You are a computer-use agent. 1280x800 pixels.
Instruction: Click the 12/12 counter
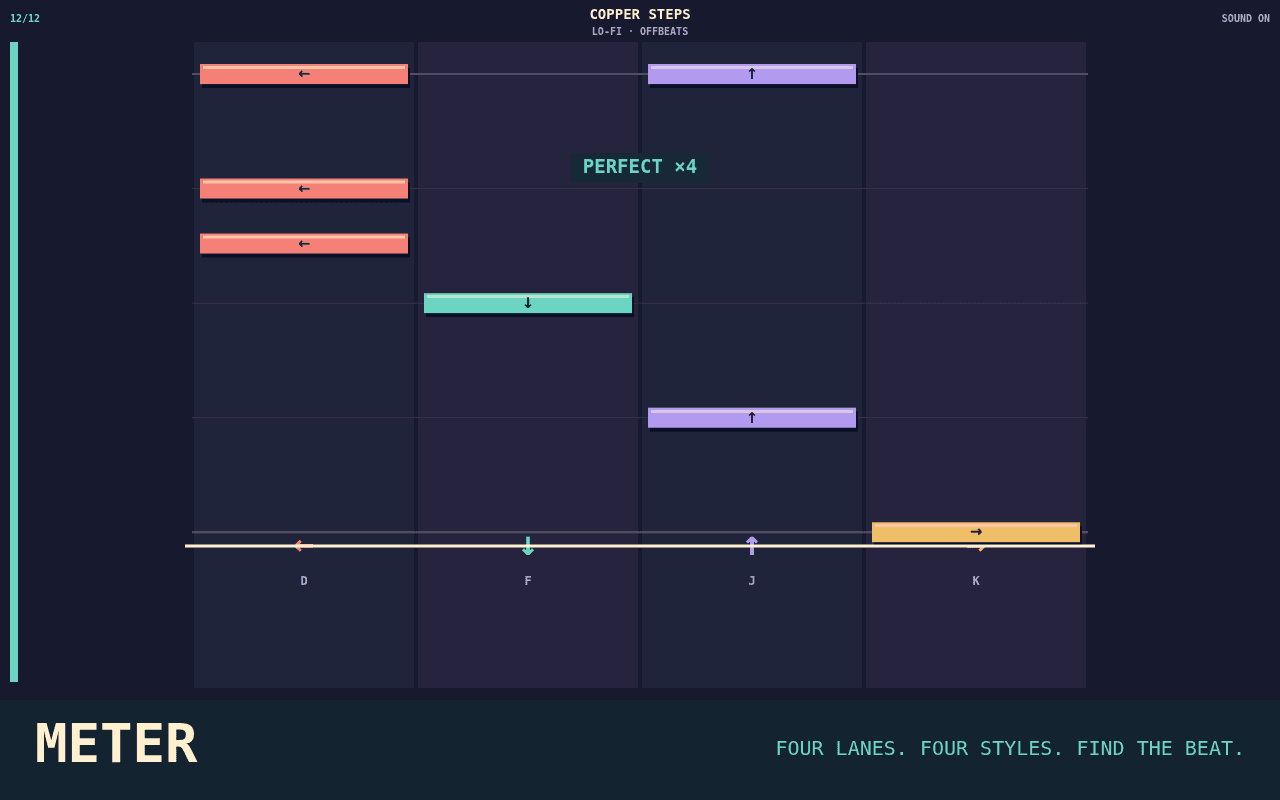pyautogui.click(x=25, y=18)
